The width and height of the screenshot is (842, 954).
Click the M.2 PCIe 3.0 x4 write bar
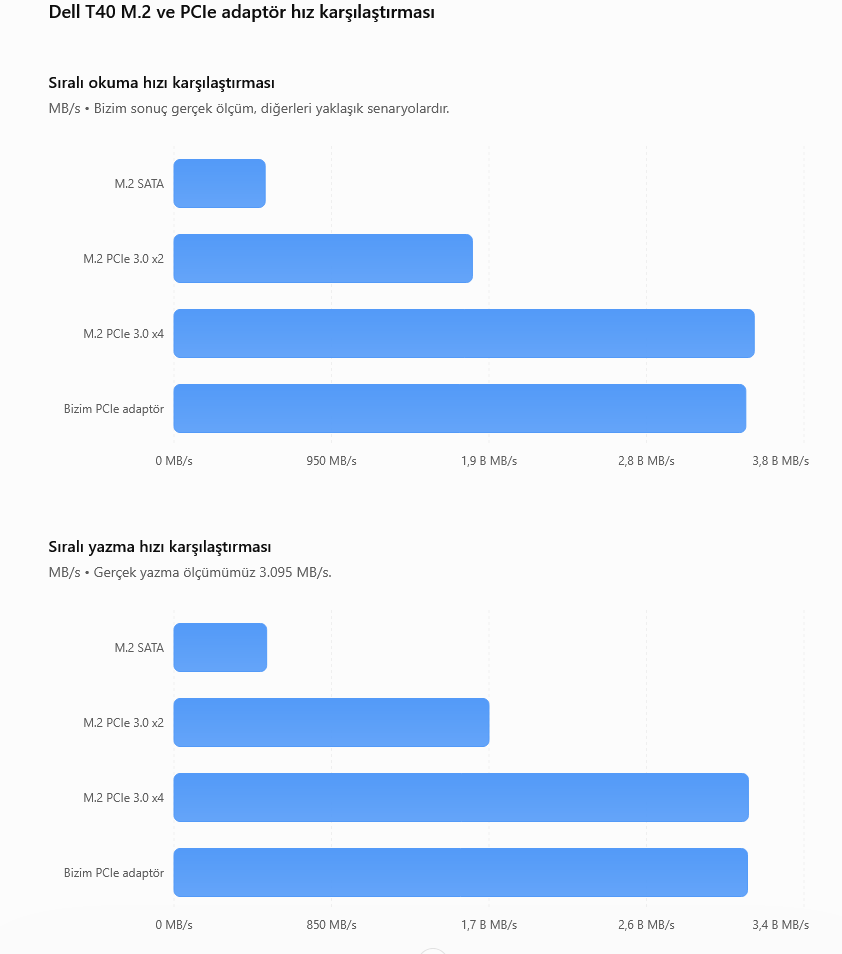(x=461, y=798)
